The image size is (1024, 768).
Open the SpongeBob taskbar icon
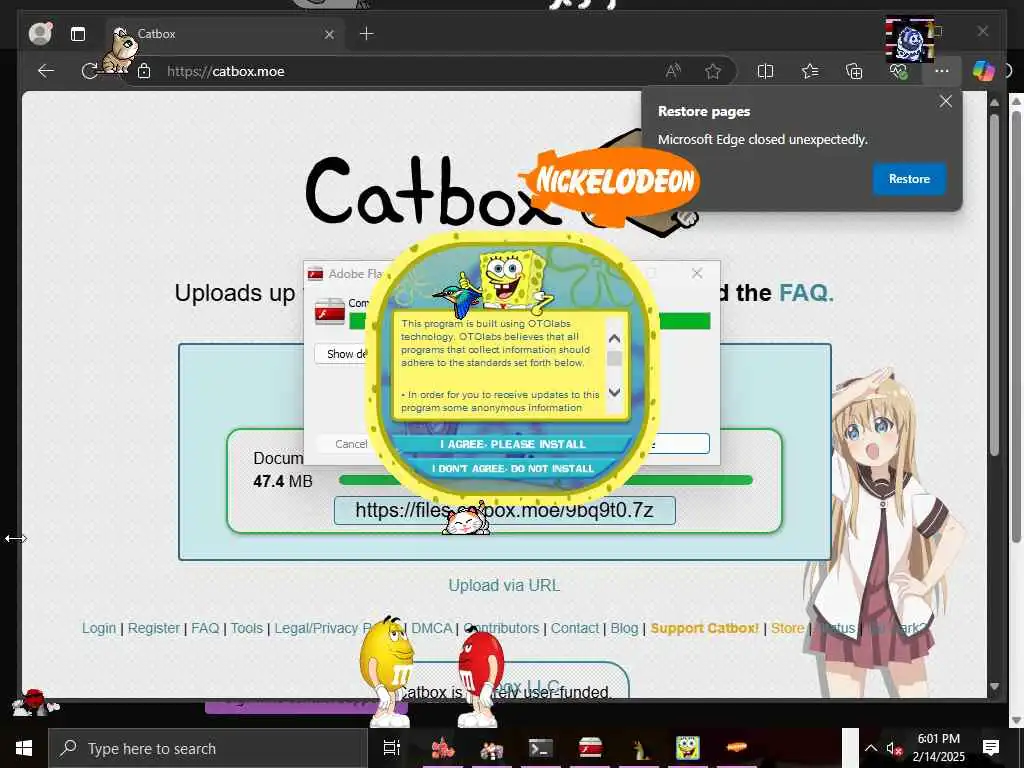click(x=687, y=748)
